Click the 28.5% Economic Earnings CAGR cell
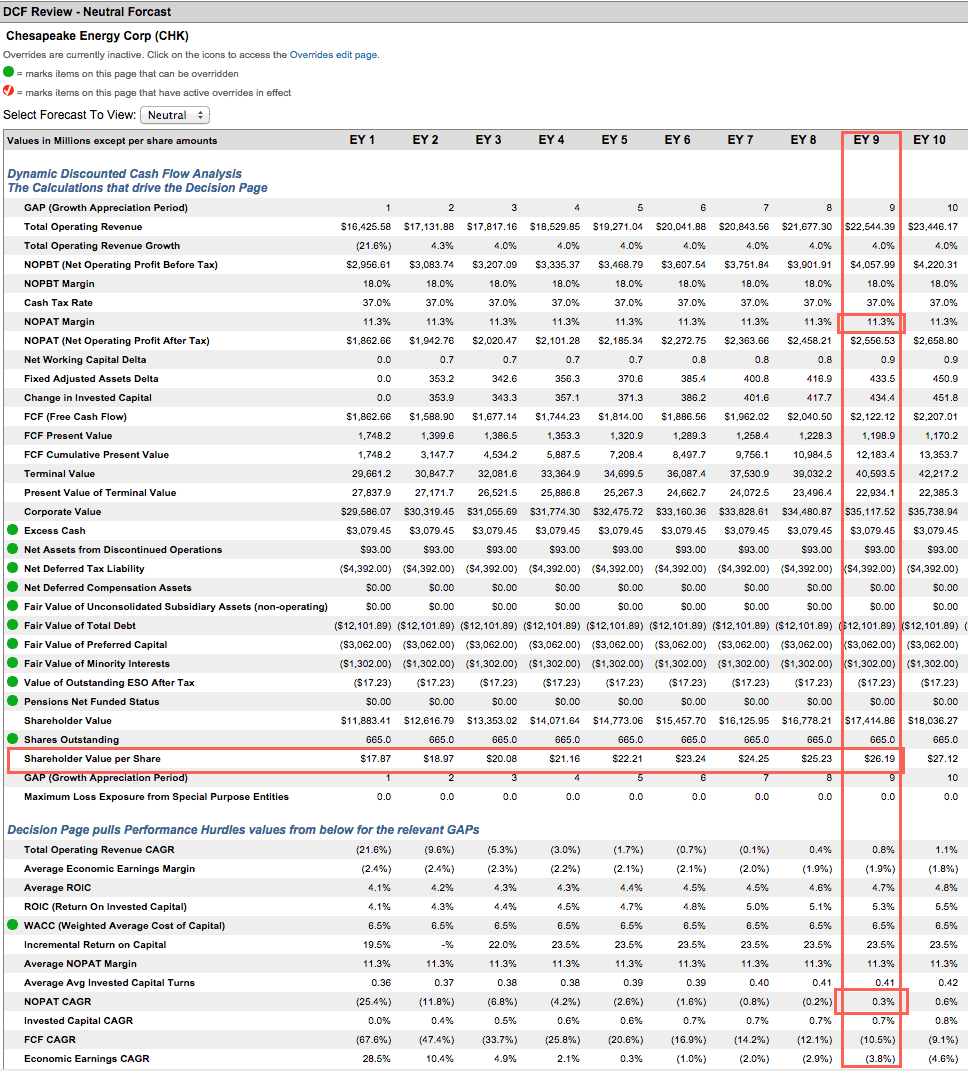Image resolution: width=968 pixels, height=1071 pixels. coord(376,1059)
